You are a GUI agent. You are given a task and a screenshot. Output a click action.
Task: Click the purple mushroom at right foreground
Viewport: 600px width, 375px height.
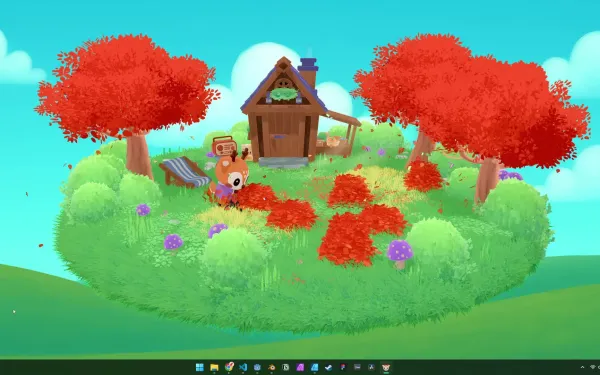pos(399,254)
